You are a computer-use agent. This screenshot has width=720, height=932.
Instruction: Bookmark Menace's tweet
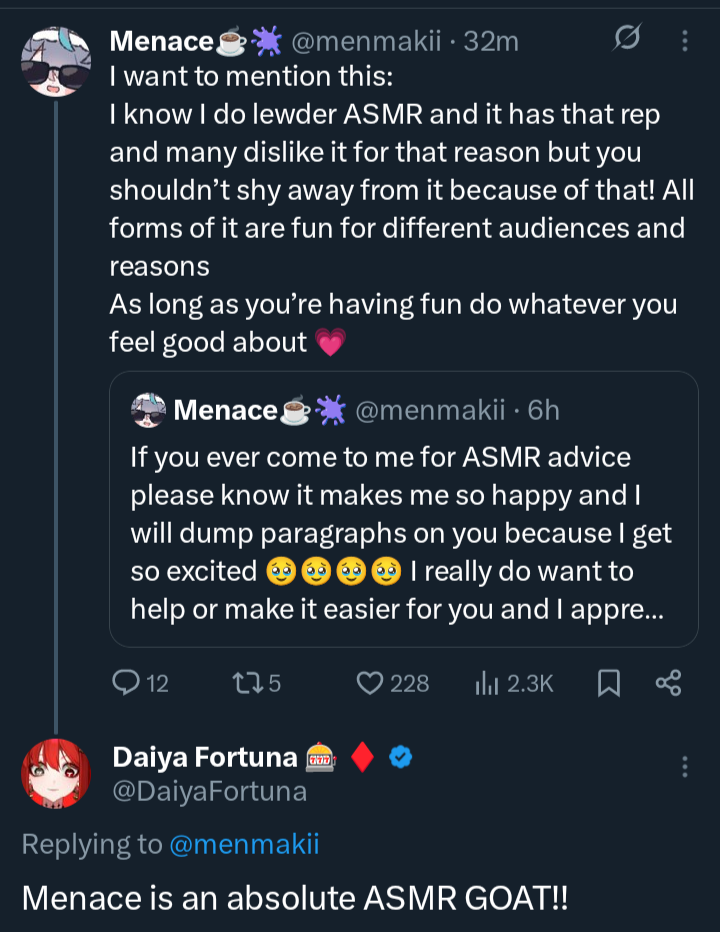(608, 683)
